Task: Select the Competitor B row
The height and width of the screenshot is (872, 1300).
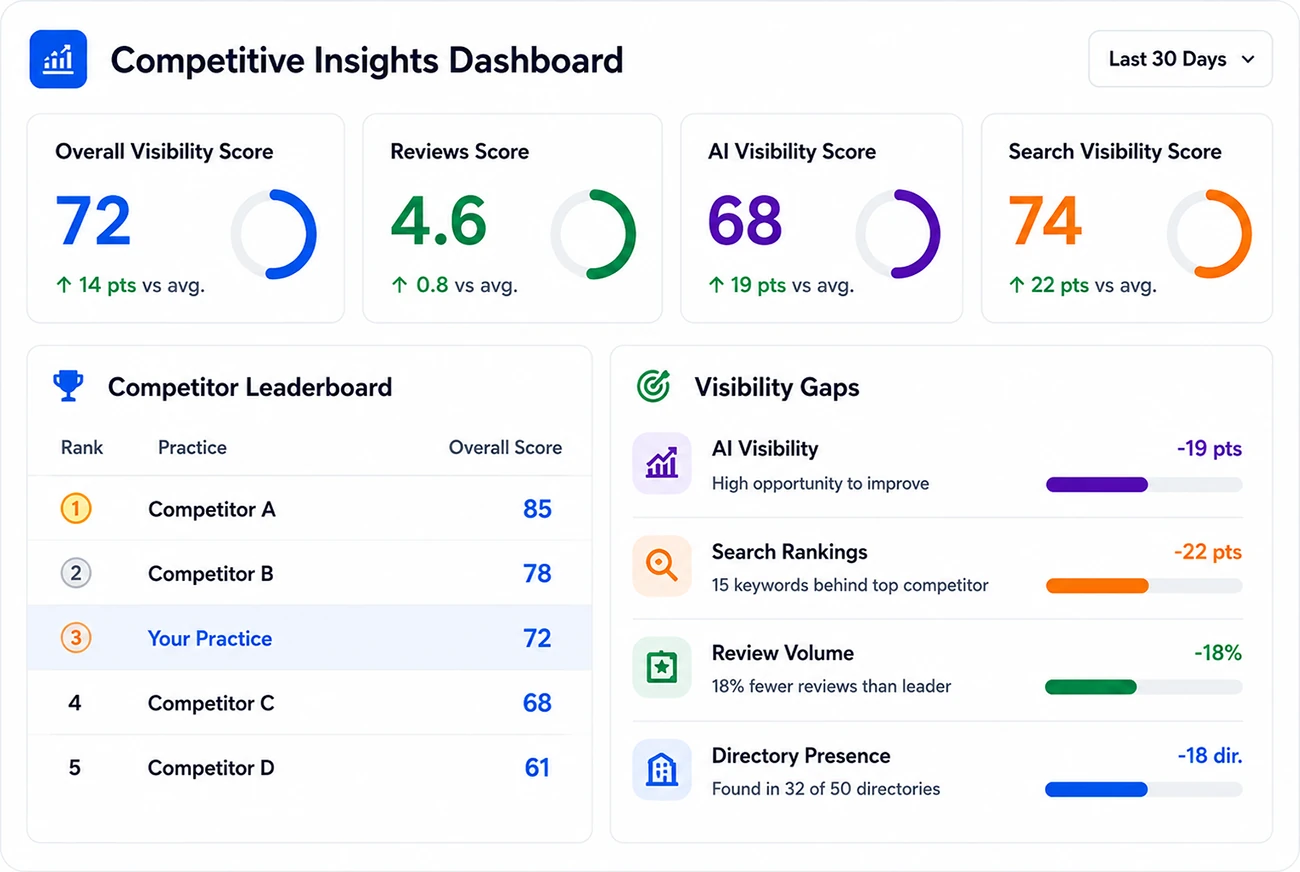Action: (x=309, y=573)
